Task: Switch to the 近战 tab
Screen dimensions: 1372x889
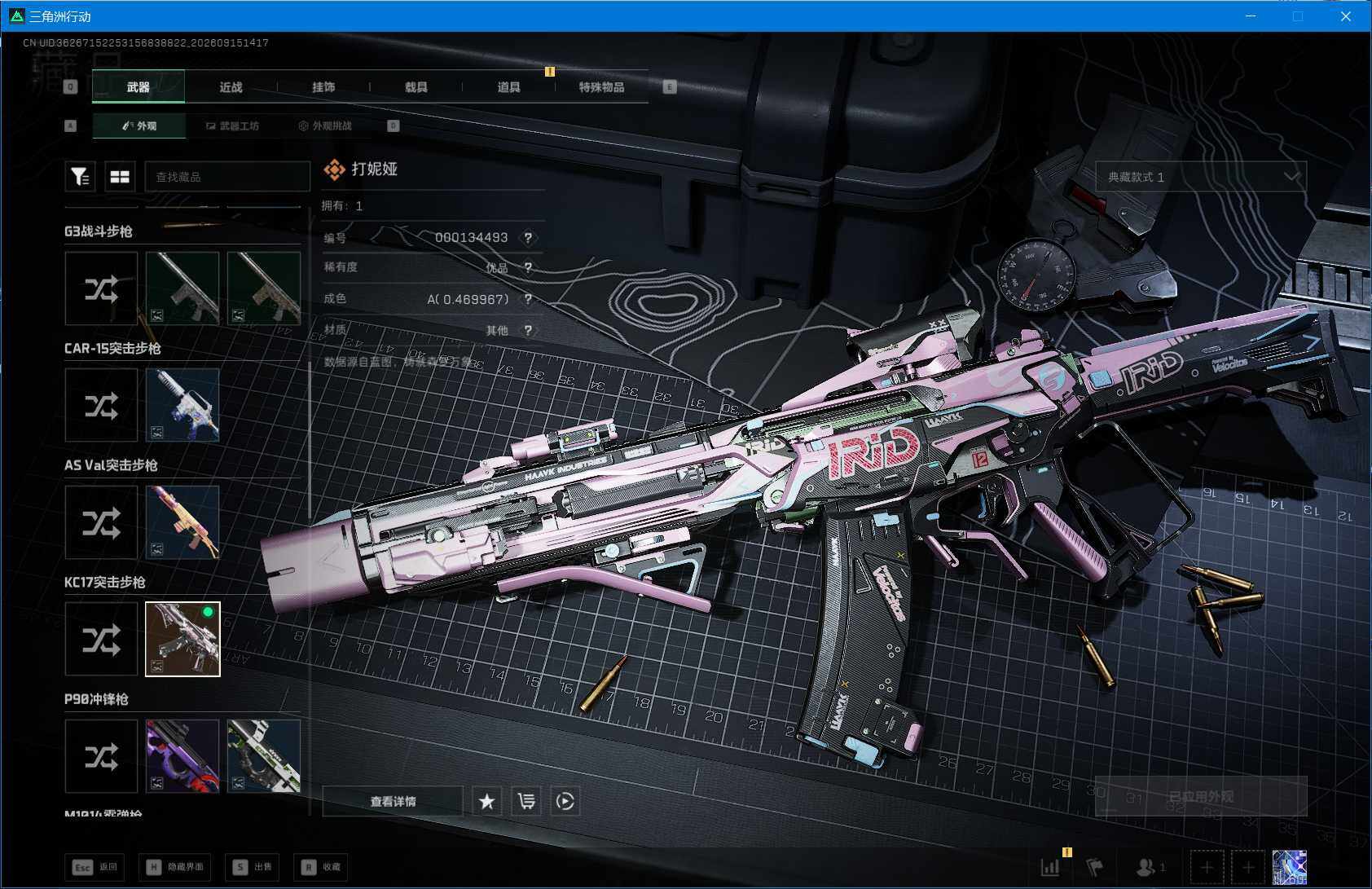Action: coord(231,86)
